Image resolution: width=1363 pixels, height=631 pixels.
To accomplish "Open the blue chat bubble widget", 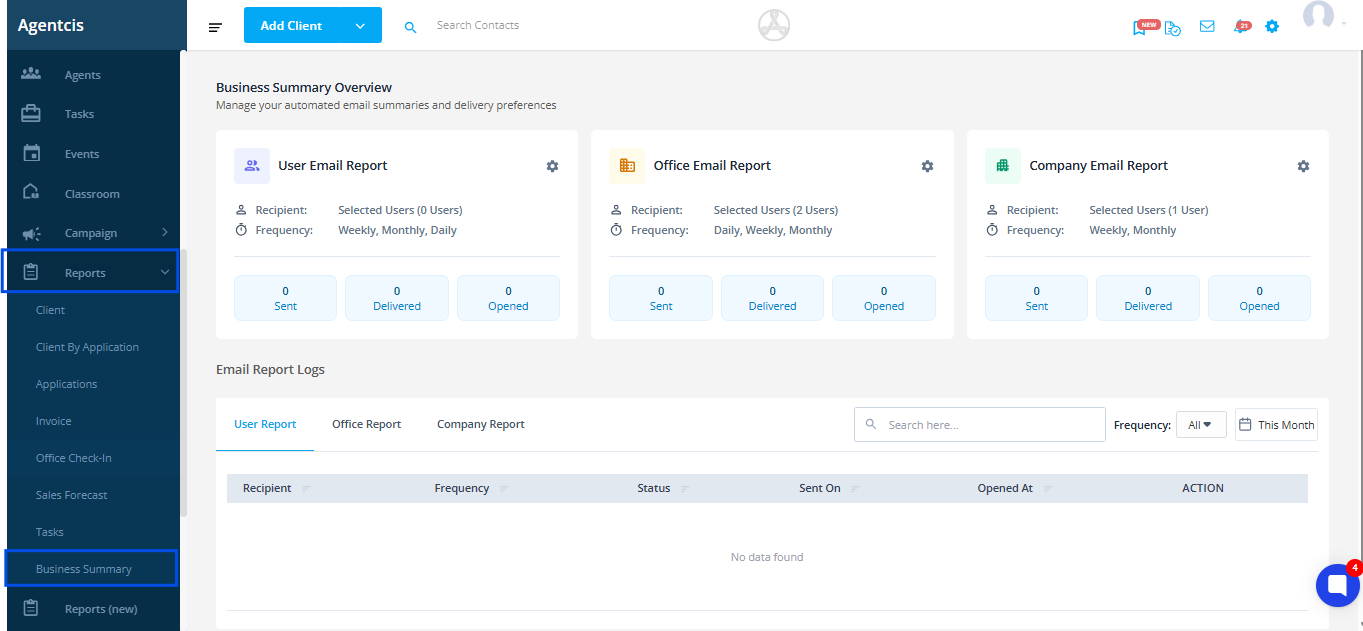I will click(1337, 585).
